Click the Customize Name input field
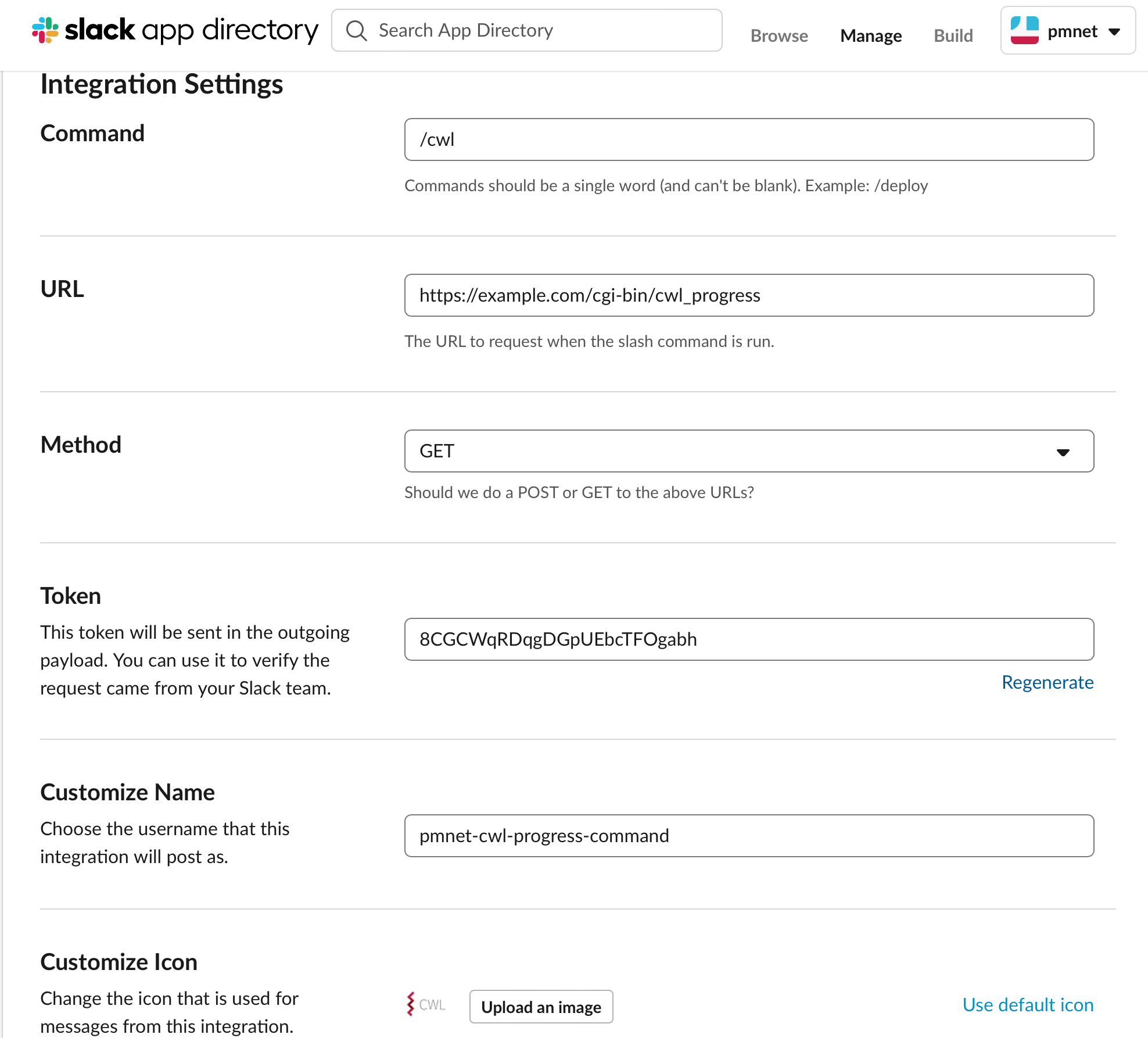Image resolution: width=1148 pixels, height=1038 pixels. click(x=748, y=836)
